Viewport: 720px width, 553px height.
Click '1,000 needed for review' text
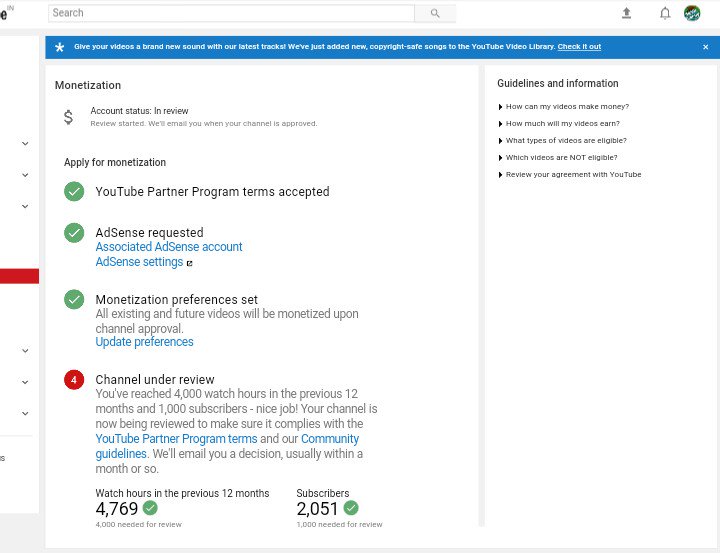[x=339, y=525]
